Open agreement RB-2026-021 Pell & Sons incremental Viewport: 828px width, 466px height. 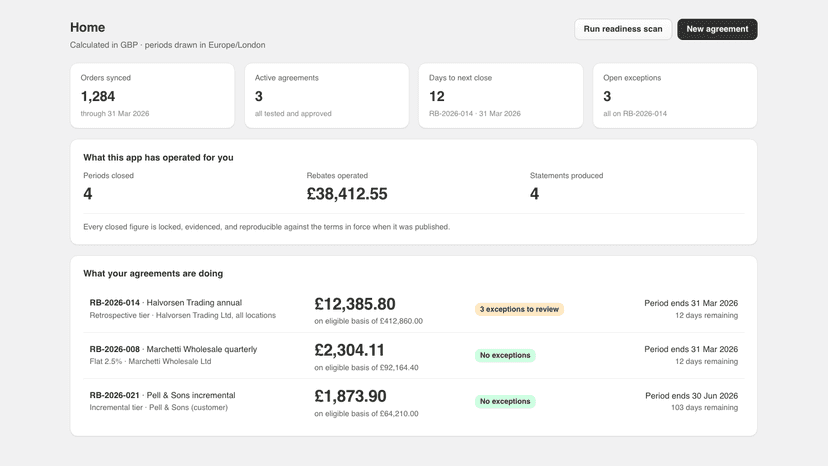(x=413, y=402)
